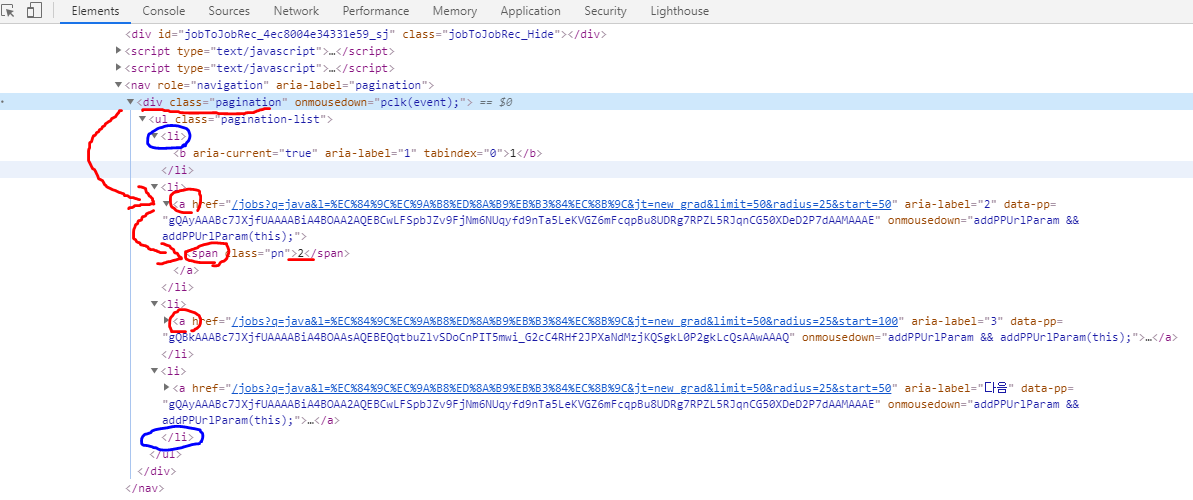The width and height of the screenshot is (1193, 500).
Task: Switch to the Network tab
Action: click(297, 11)
